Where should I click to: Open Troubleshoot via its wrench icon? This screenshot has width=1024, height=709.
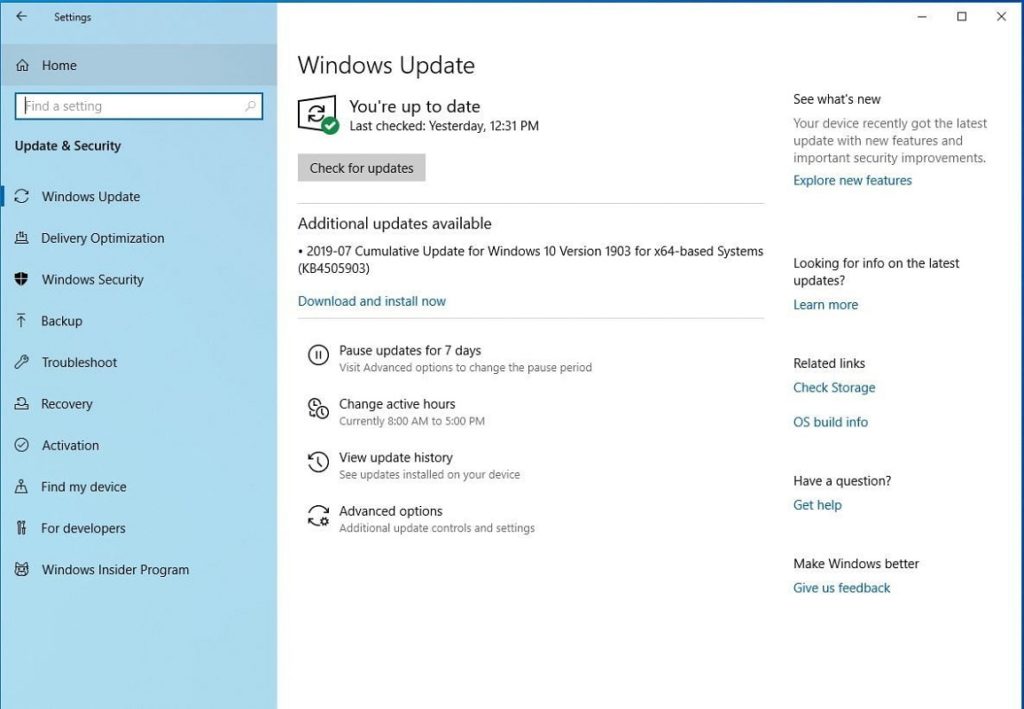(x=22, y=362)
